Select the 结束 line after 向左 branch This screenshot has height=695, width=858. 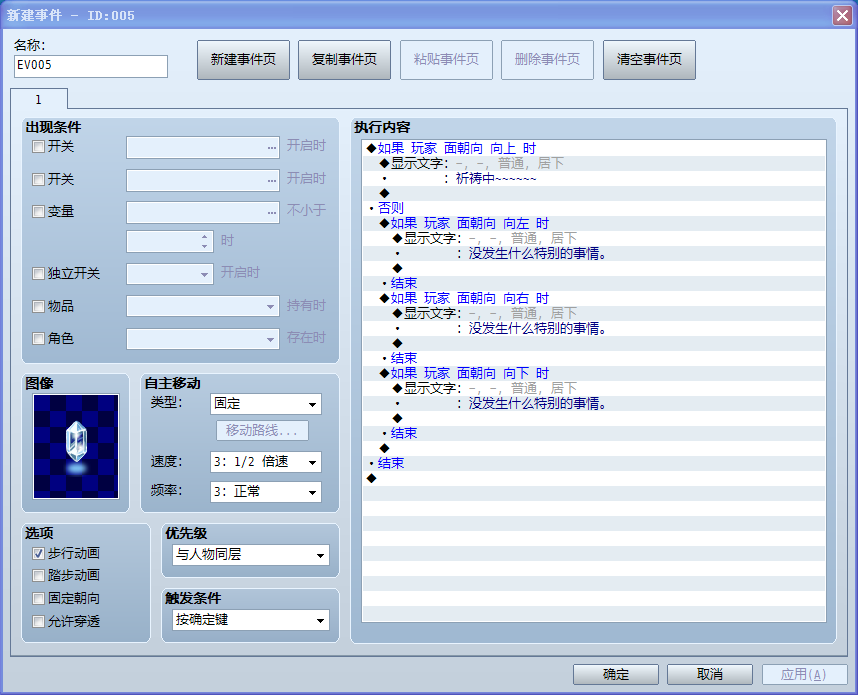click(x=594, y=283)
